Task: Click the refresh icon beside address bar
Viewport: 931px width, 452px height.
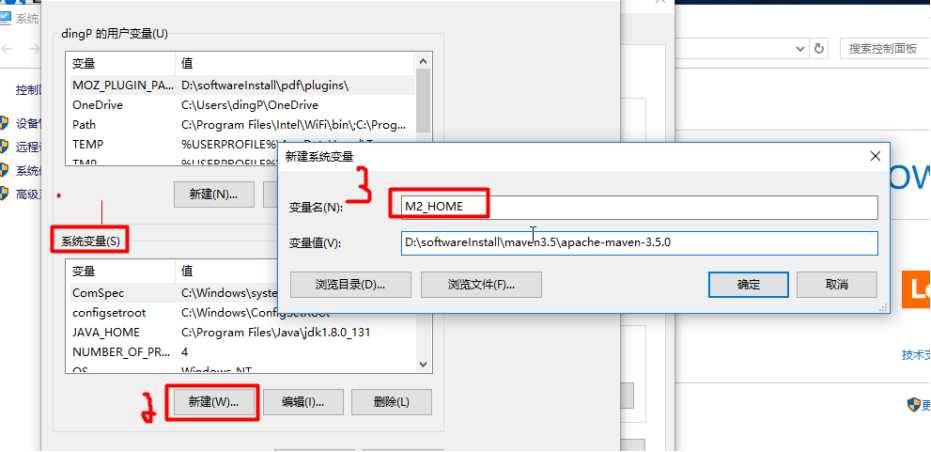Action: 819,49
